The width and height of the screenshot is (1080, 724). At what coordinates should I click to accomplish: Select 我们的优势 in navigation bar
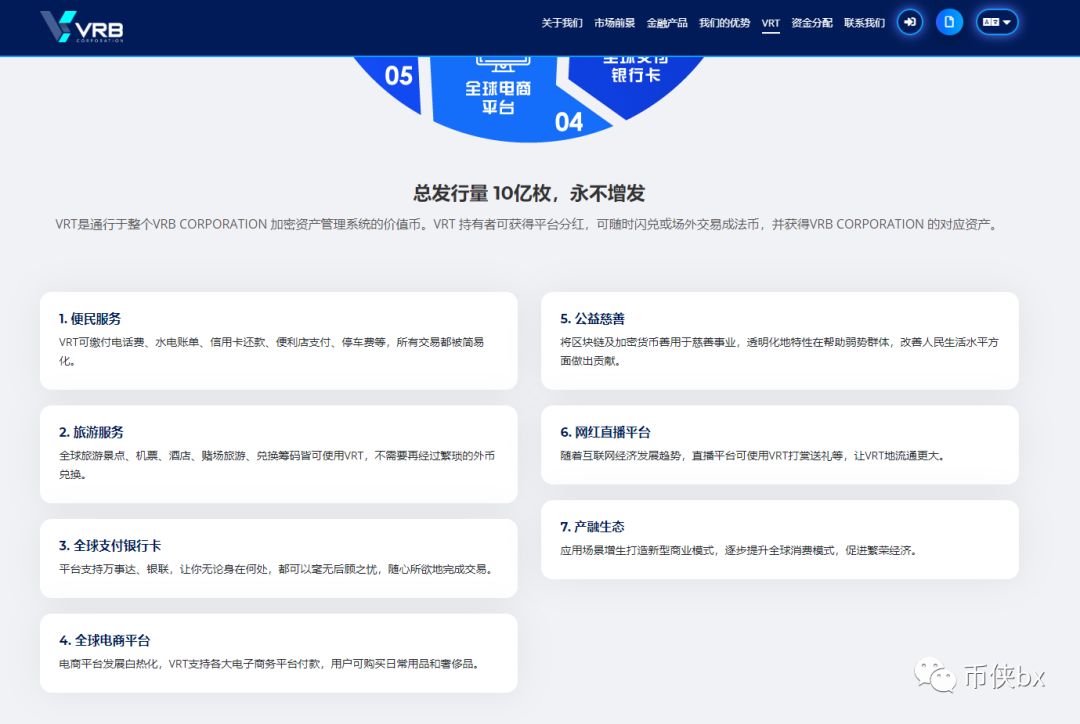pyautogui.click(x=725, y=23)
